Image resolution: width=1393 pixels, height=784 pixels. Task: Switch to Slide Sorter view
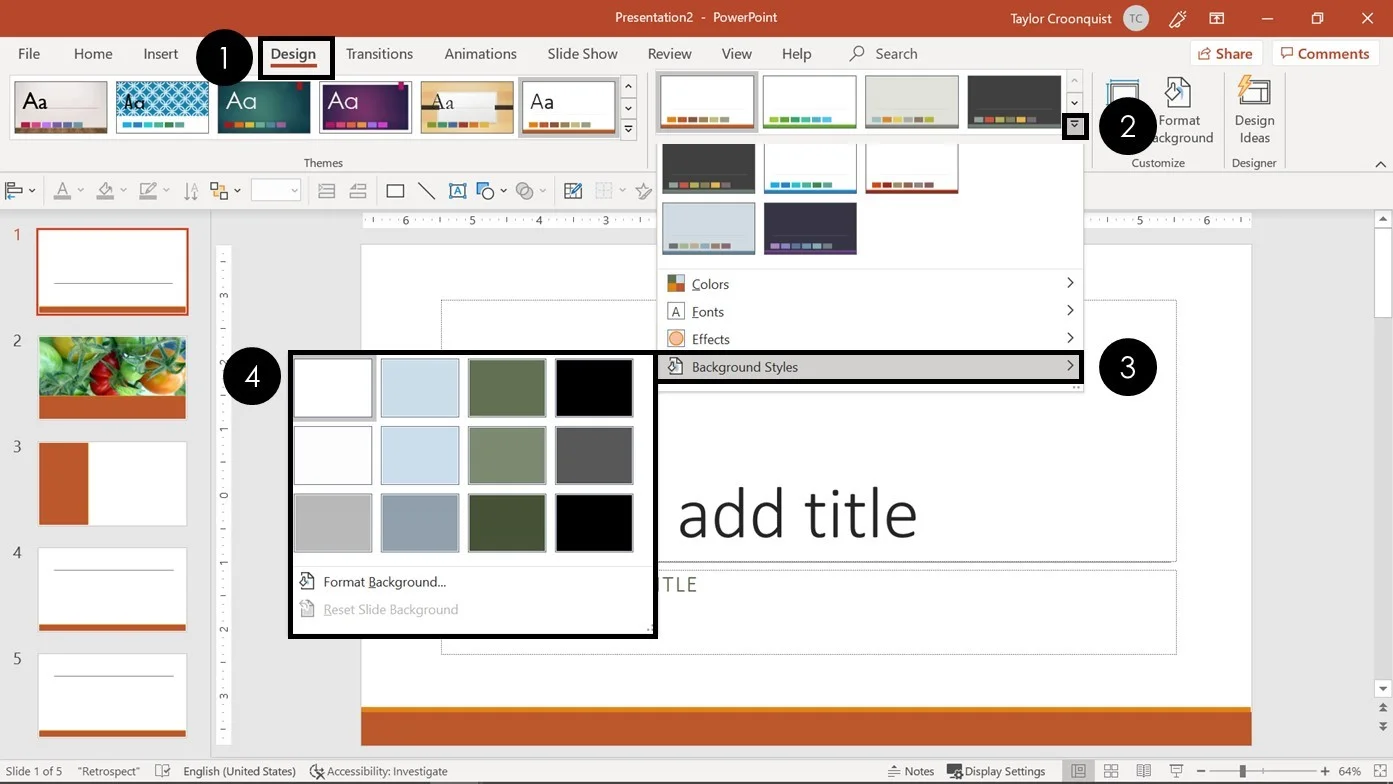click(x=1111, y=771)
